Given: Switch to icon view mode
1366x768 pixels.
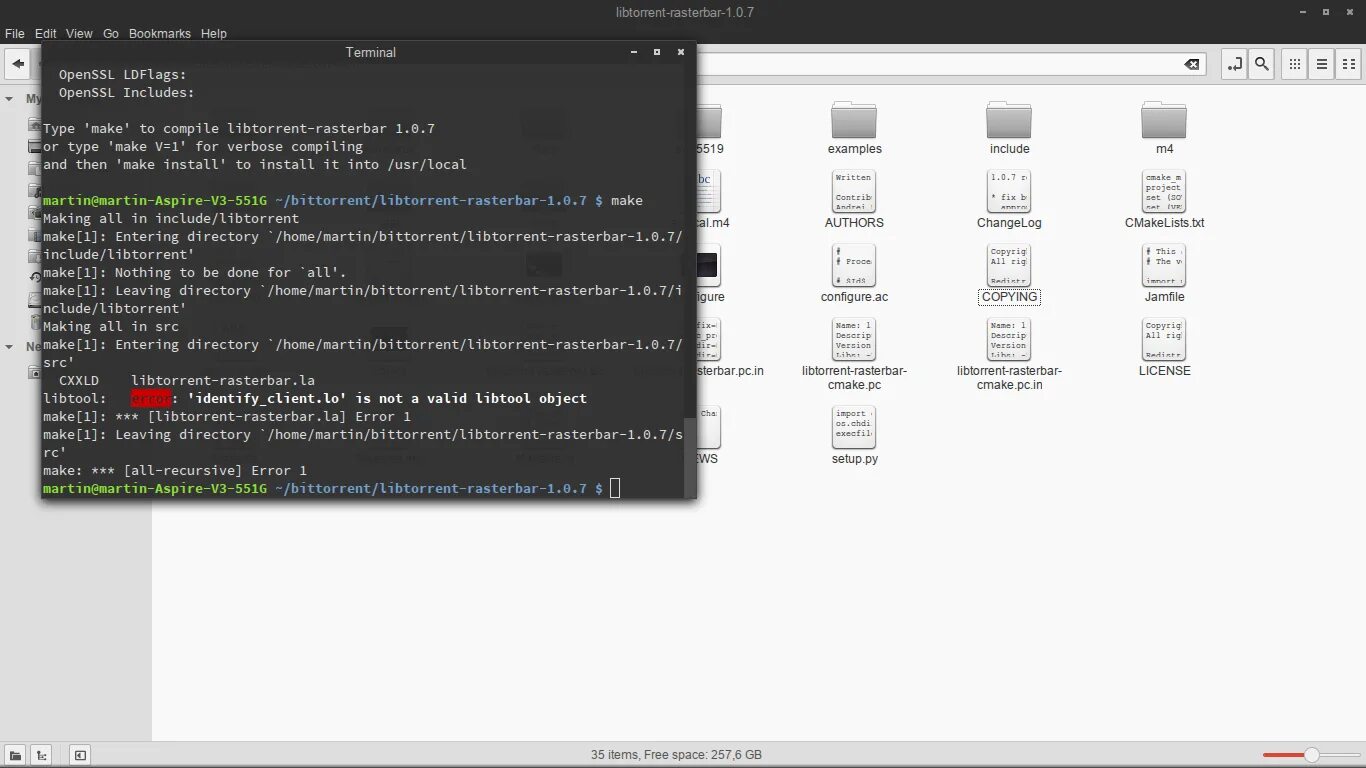Looking at the screenshot, I should (x=1294, y=63).
